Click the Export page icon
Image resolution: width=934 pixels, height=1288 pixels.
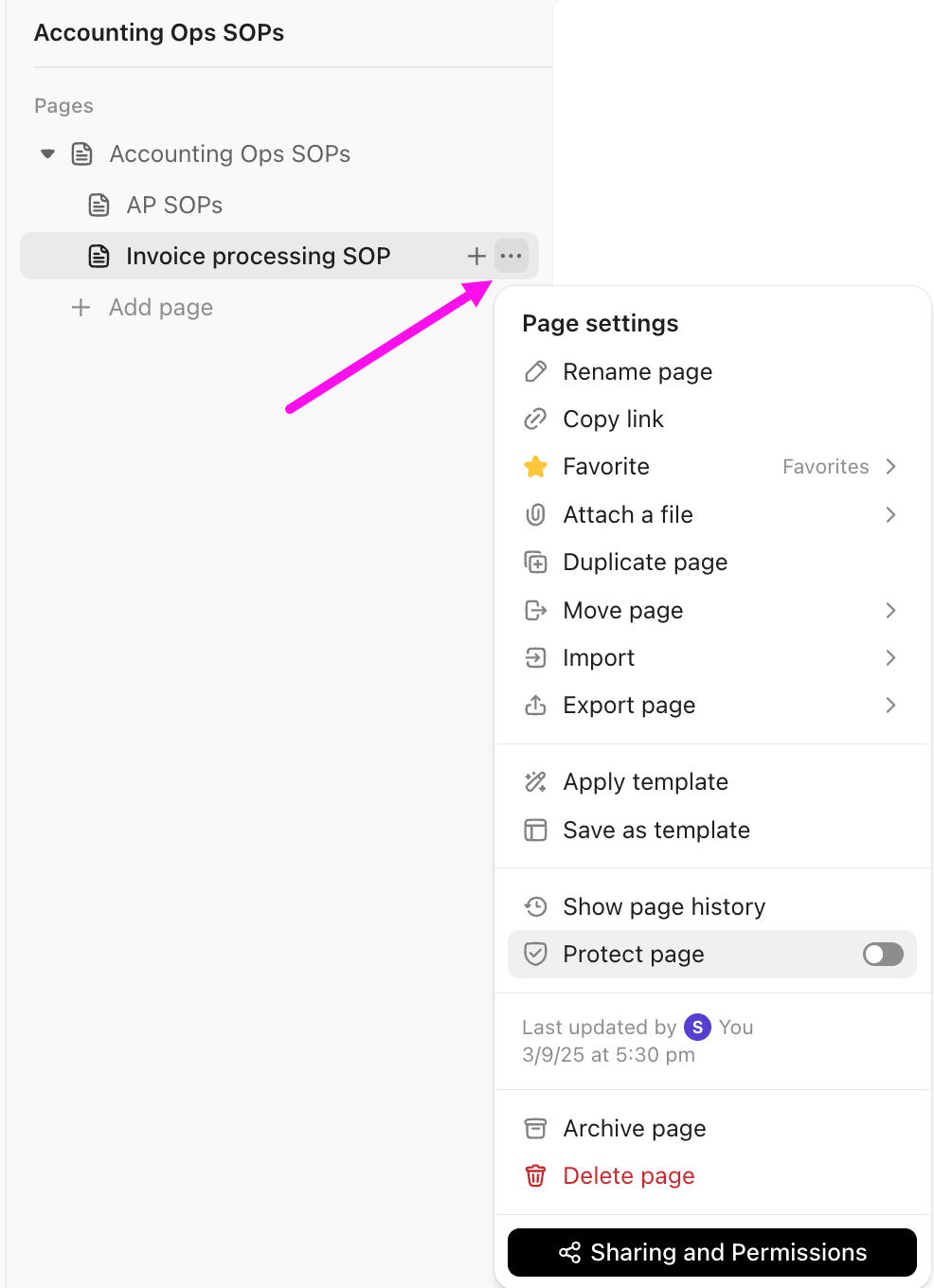click(x=536, y=705)
